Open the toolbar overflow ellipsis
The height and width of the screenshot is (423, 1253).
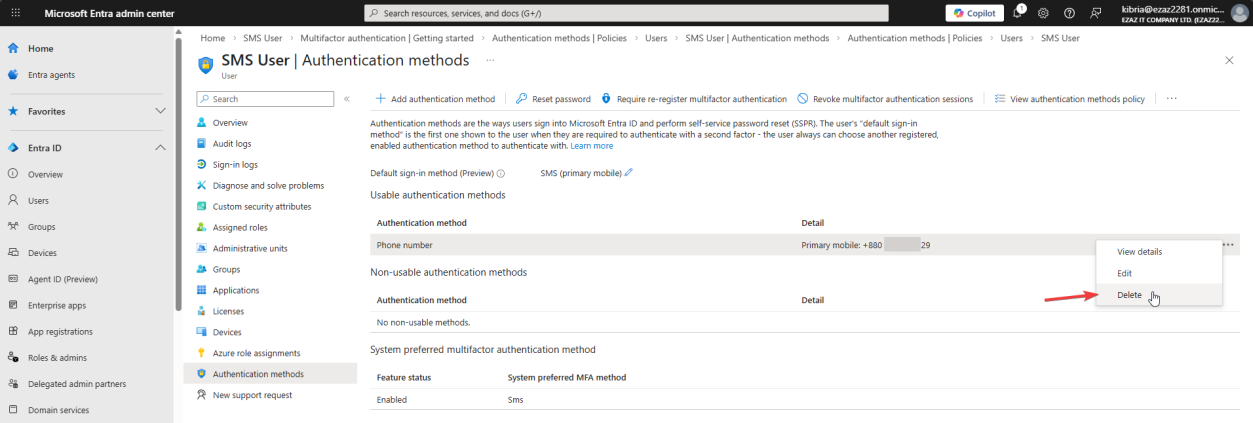(1171, 99)
